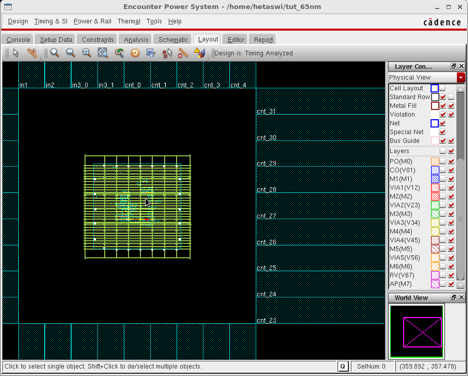Click the RV(V67) magenta color swatch
Viewport: 468px width, 377px height.
coord(435,275)
